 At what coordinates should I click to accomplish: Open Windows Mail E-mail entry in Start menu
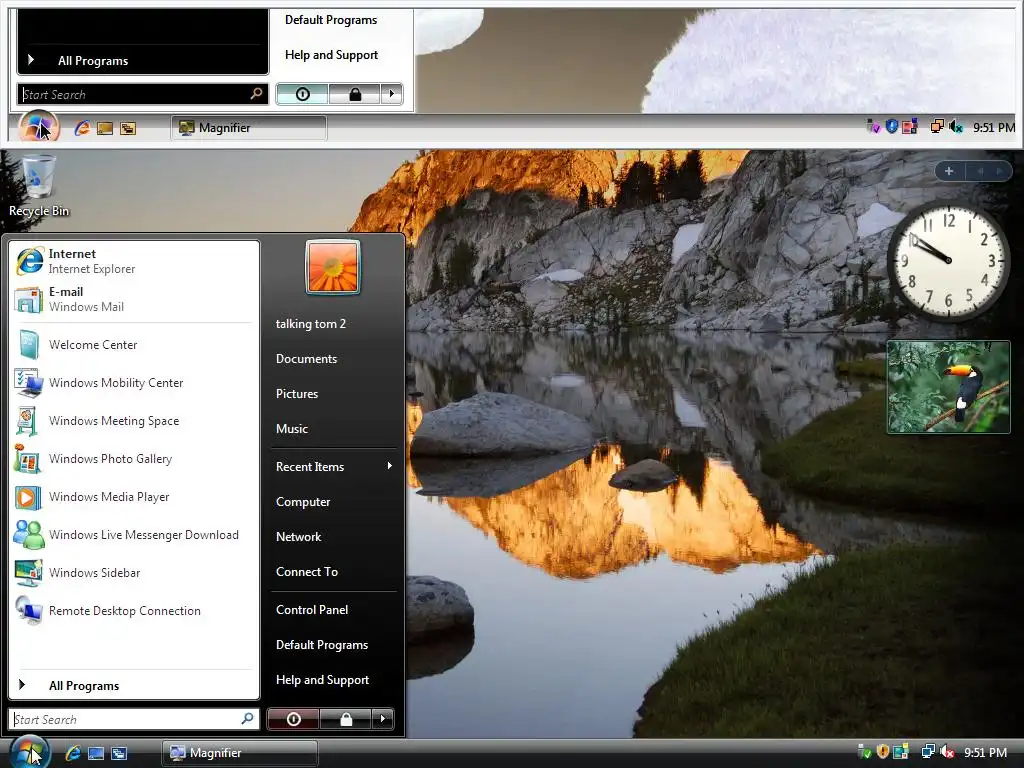pyautogui.click(x=134, y=299)
